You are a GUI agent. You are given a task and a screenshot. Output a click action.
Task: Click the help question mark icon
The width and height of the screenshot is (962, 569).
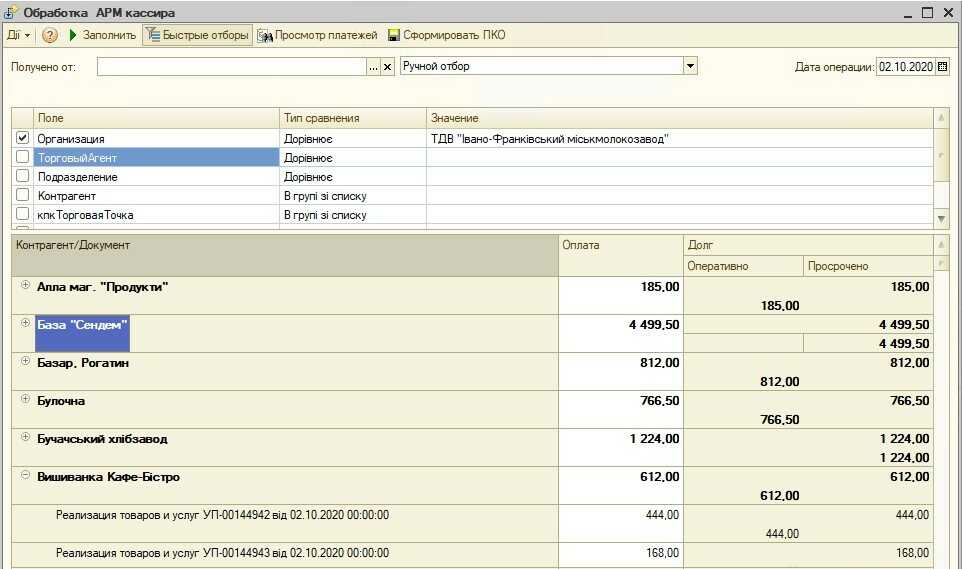(50, 36)
